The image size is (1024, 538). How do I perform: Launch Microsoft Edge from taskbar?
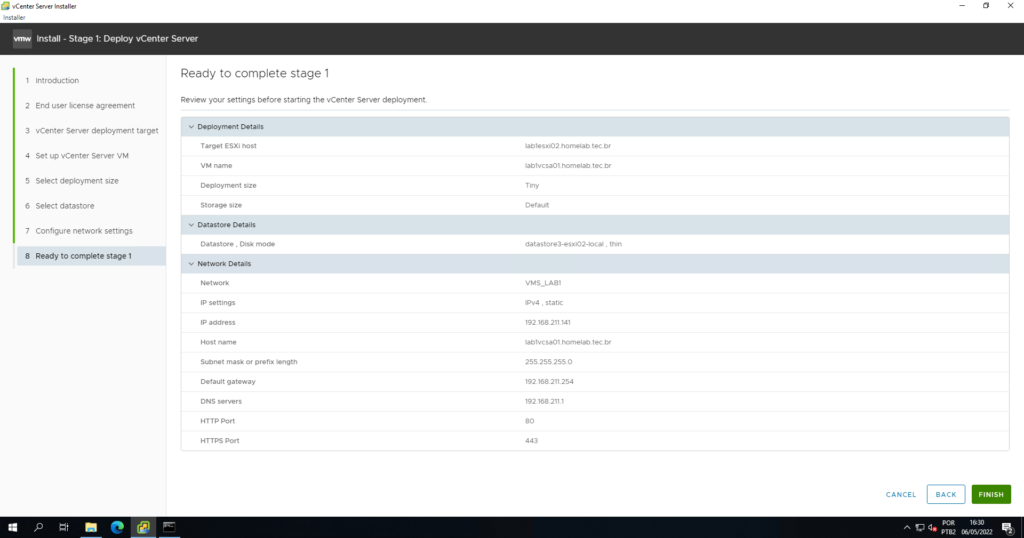tap(117, 527)
